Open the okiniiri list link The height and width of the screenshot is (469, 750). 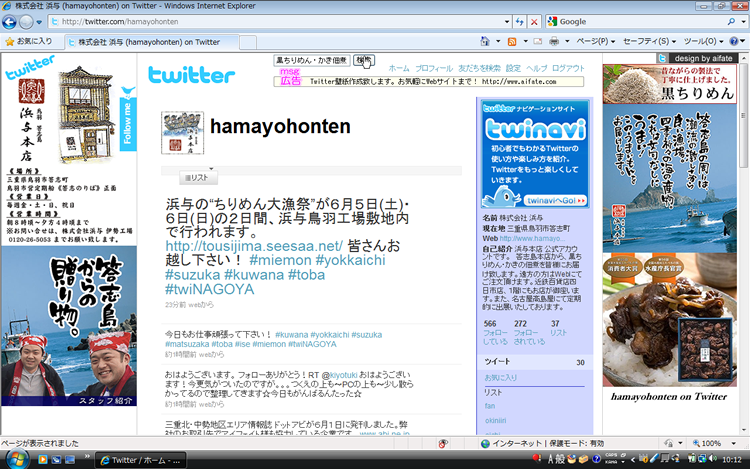point(496,421)
